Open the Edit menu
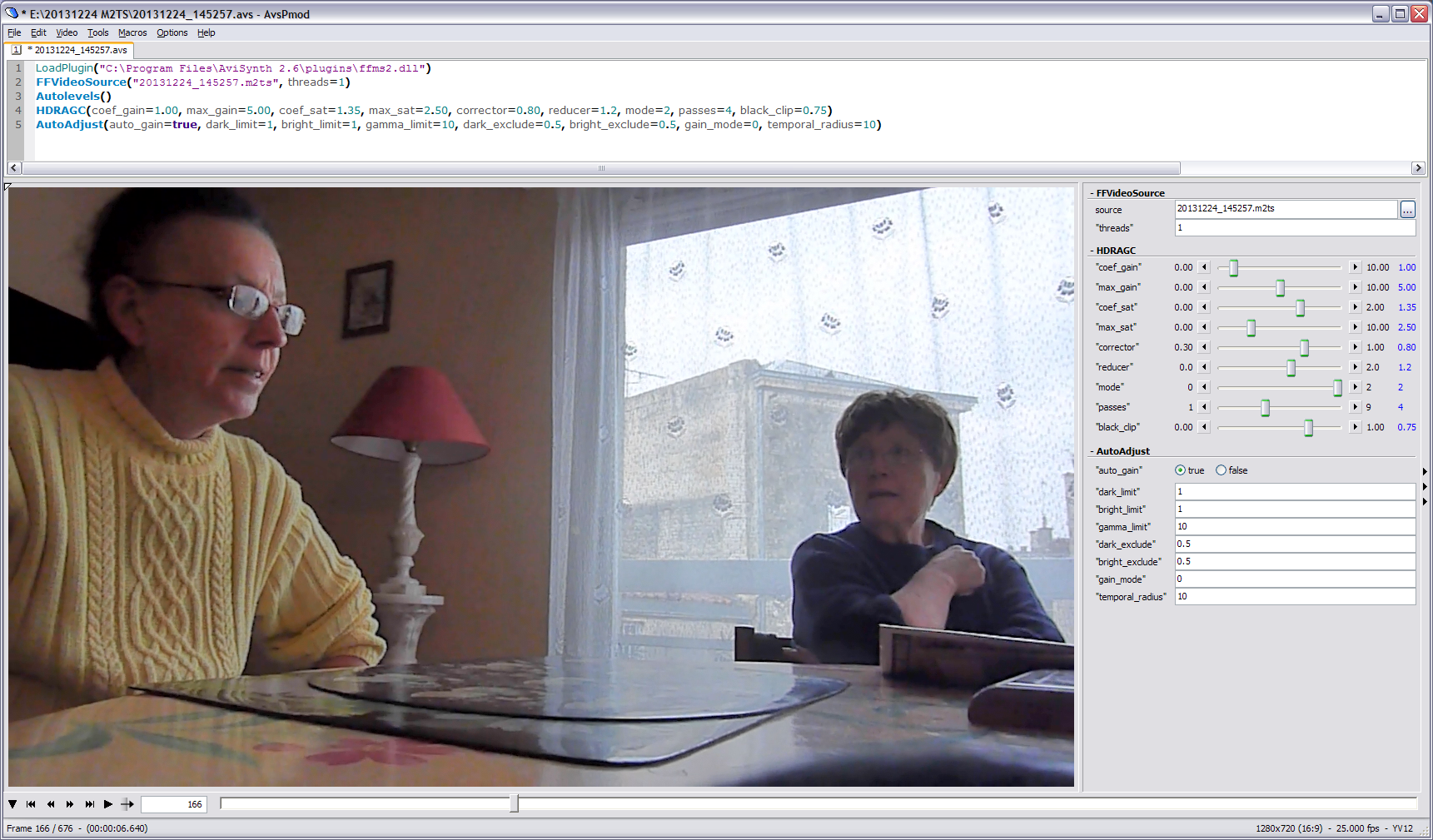The width and height of the screenshot is (1433, 840). tap(38, 33)
